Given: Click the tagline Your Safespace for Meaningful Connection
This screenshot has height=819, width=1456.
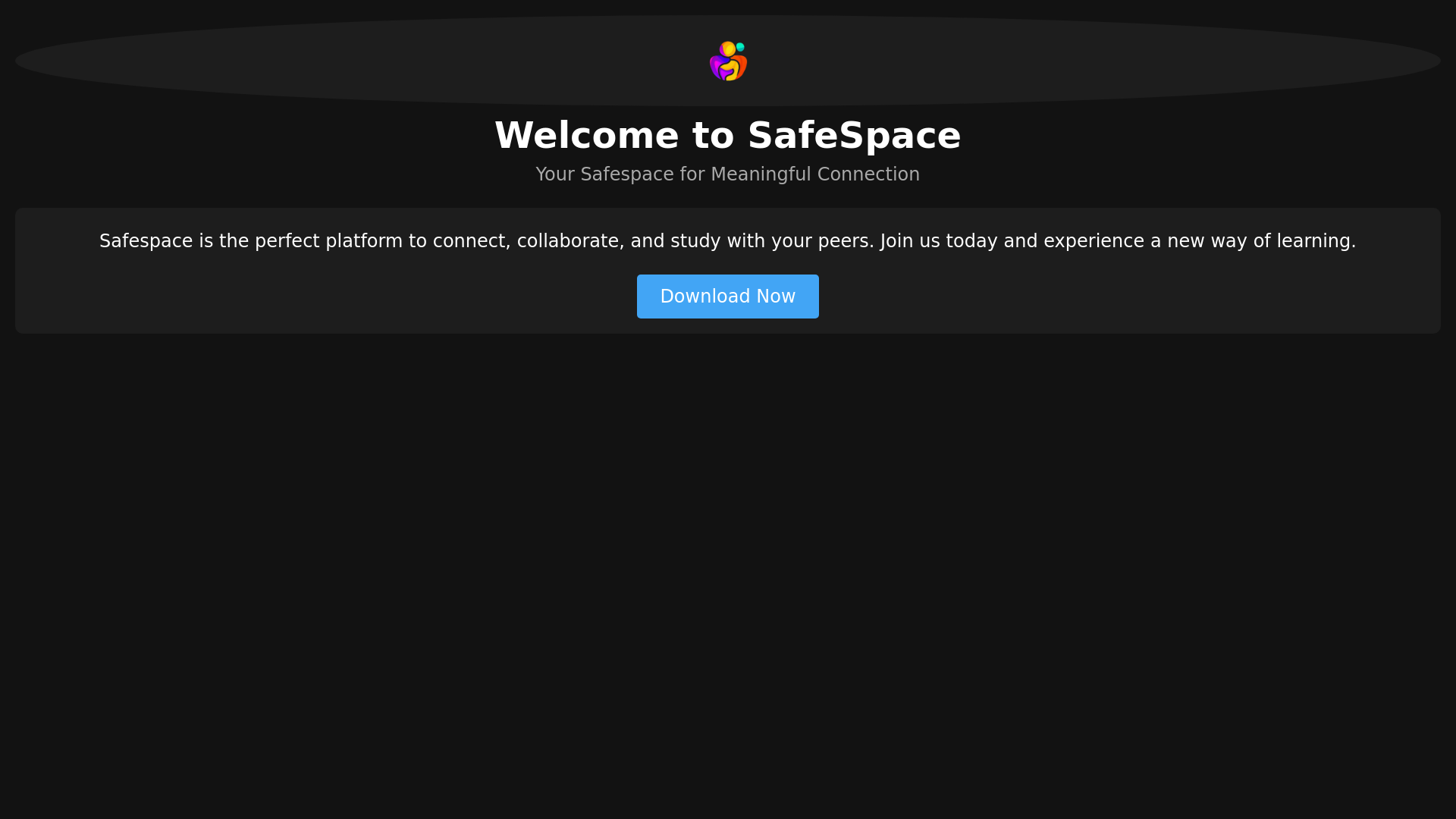Looking at the screenshot, I should (728, 174).
